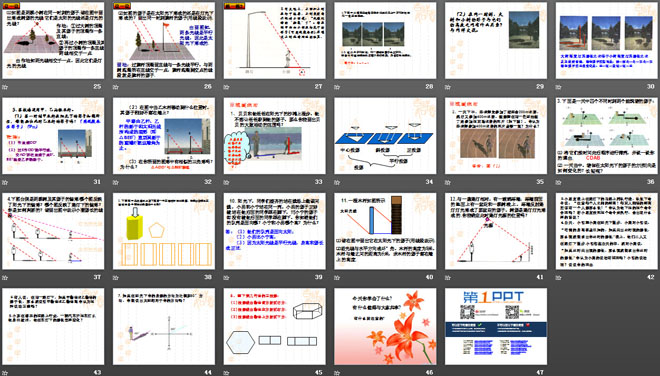Select slide 36 with four shadow diagrams
660x376 pixels.
click(607, 136)
